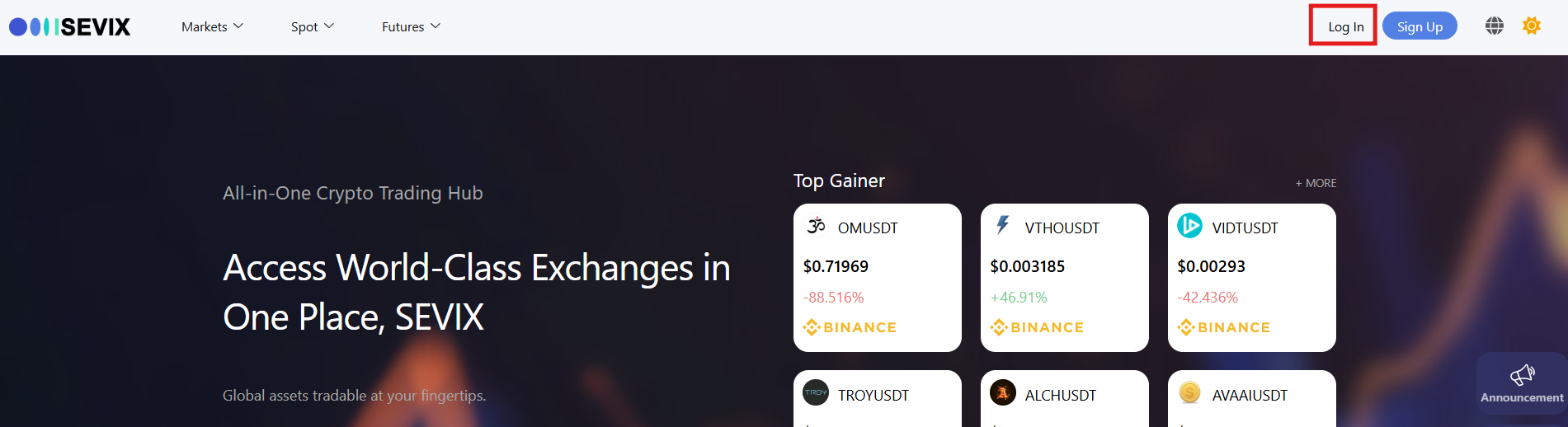The width and height of the screenshot is (1568, 427).
Task: Open the language globe selector
Action: (1494, 26)
